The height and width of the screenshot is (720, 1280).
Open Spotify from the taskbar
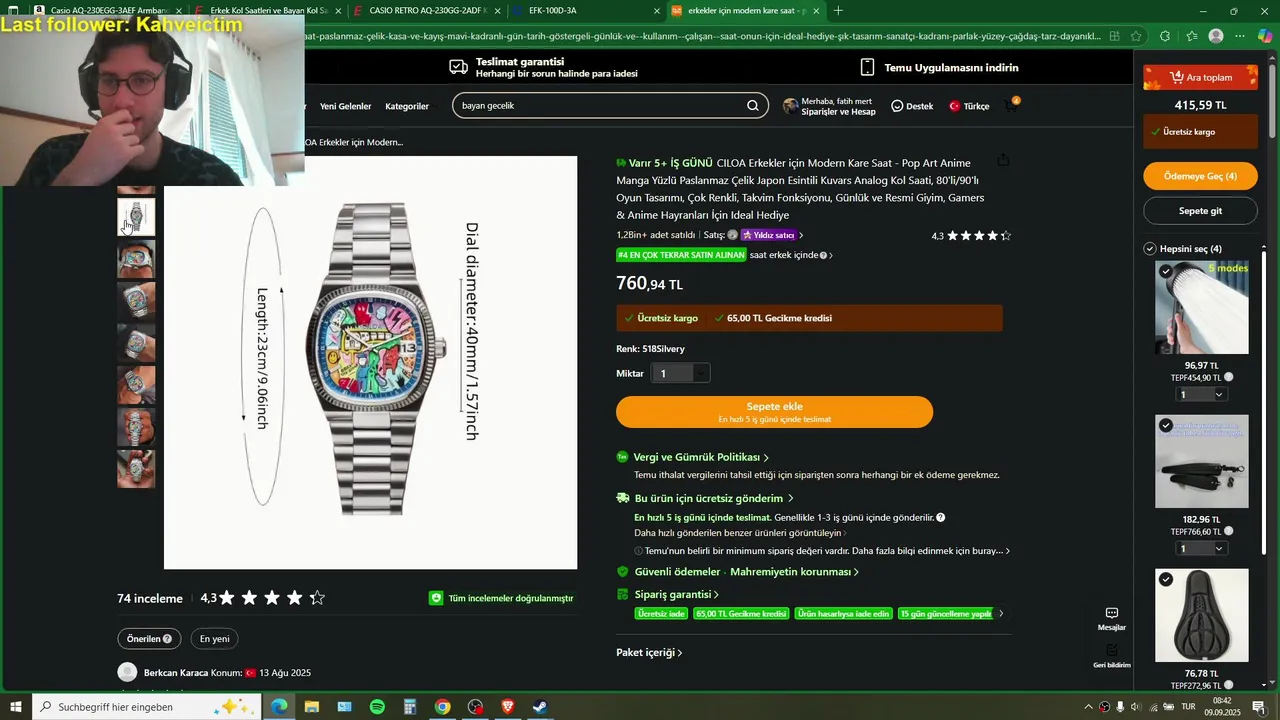pyautogui.click(x=377, y=707)
